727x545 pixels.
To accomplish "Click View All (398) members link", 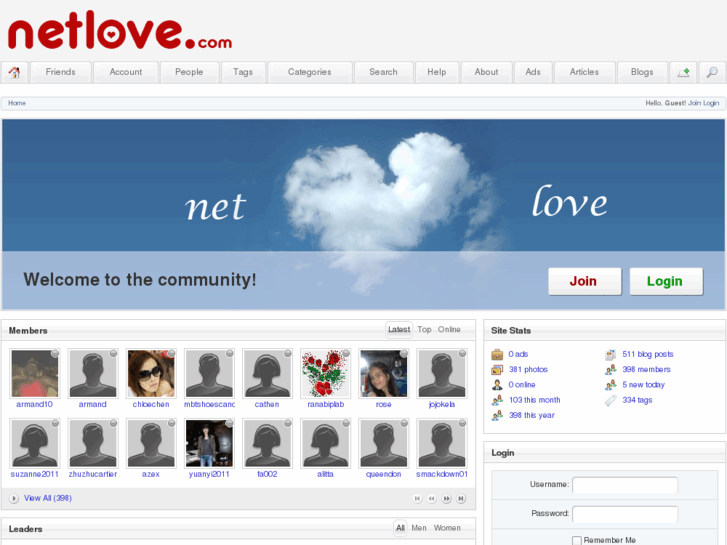I will tap(48, 498).
